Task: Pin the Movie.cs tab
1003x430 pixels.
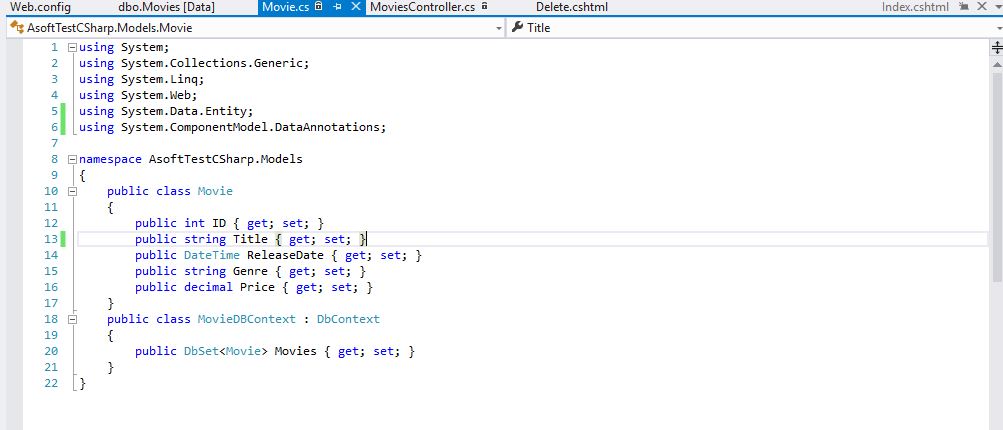Action: click(339, 7)
